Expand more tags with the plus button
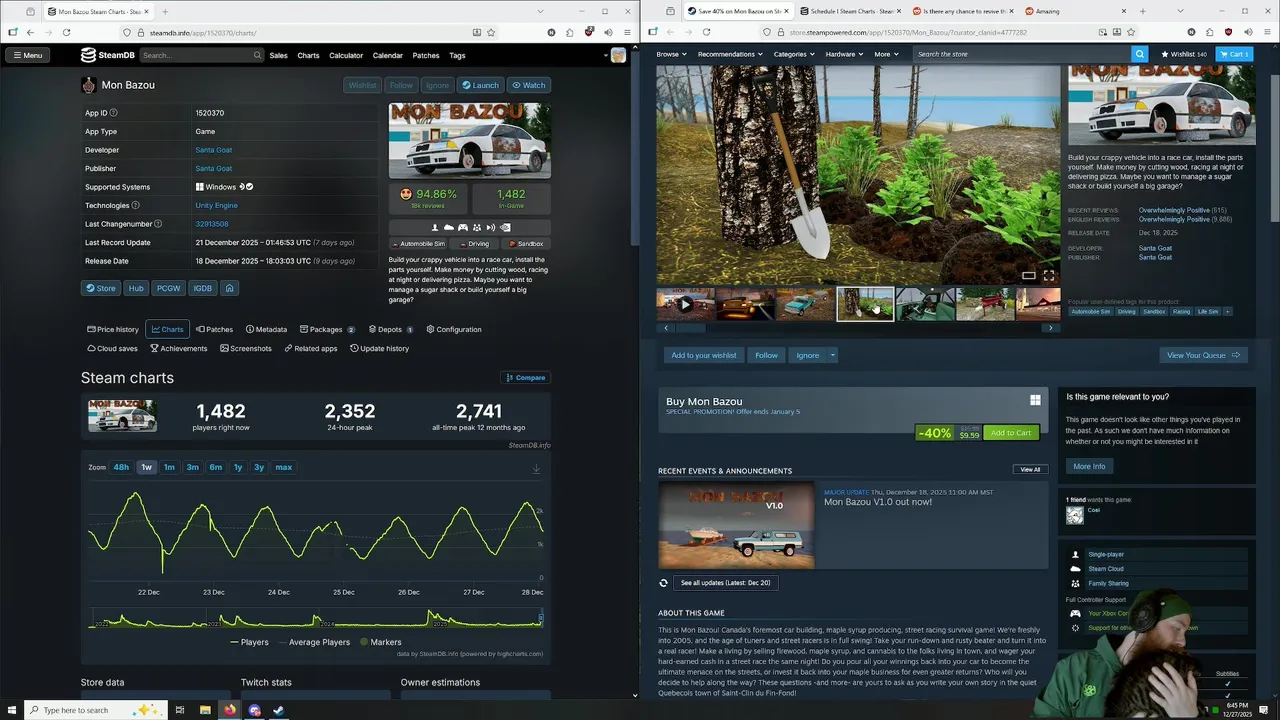 click(x=1228, y=311)
